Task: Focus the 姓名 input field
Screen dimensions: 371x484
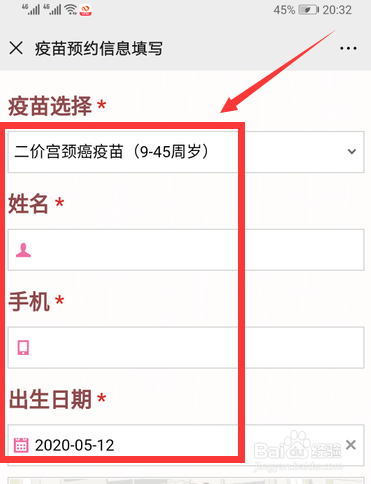Action: (x=186, y=250)
